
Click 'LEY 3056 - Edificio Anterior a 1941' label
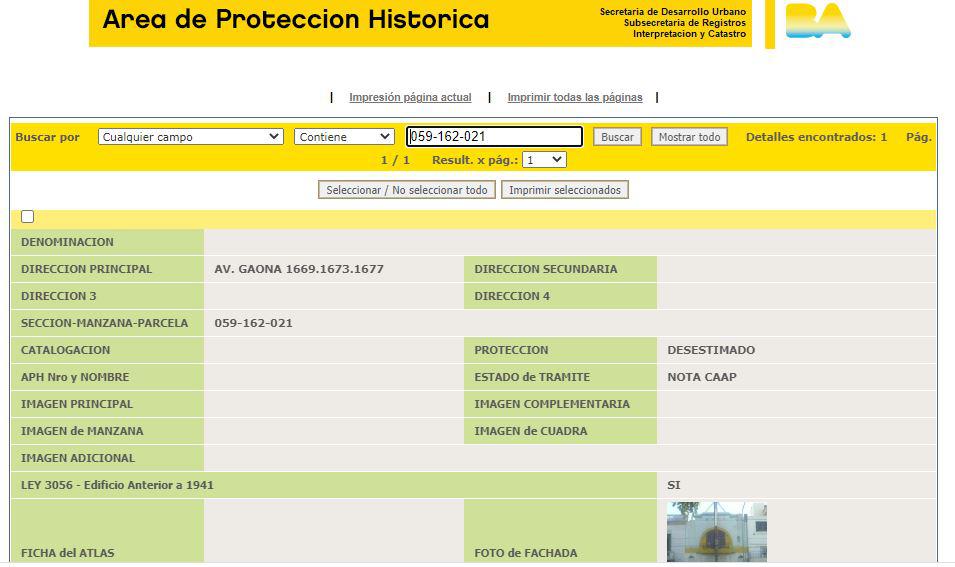pos(117,485)
